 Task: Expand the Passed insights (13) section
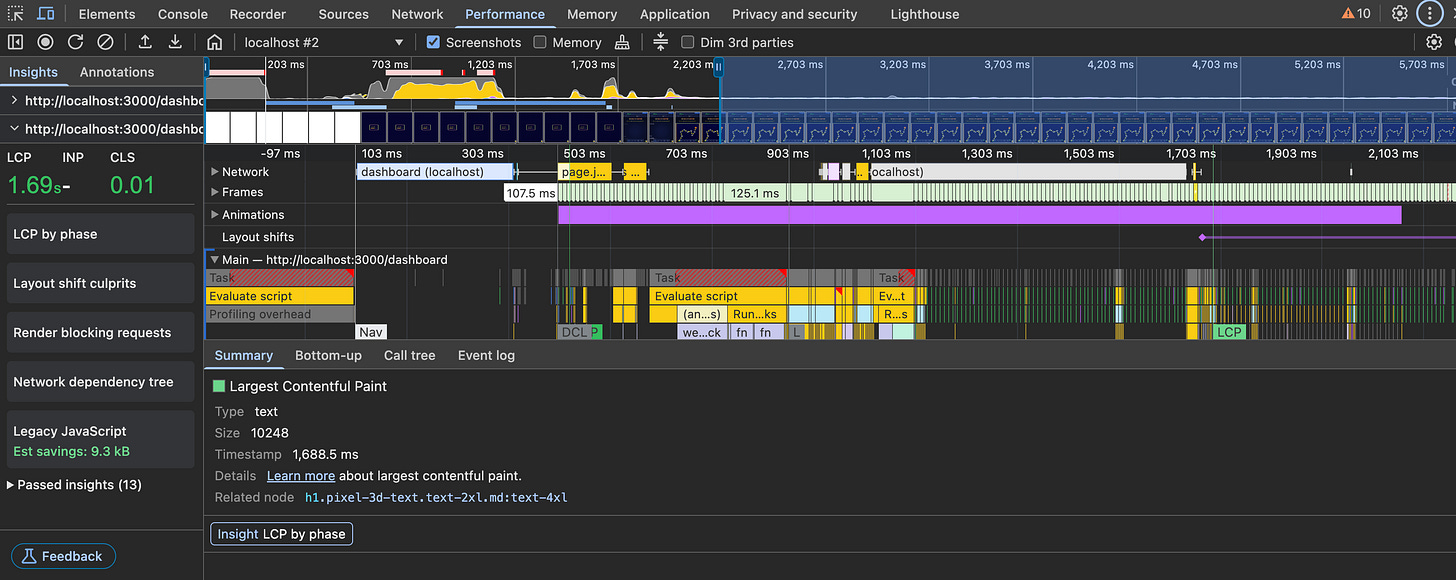[x=76, y=485]
